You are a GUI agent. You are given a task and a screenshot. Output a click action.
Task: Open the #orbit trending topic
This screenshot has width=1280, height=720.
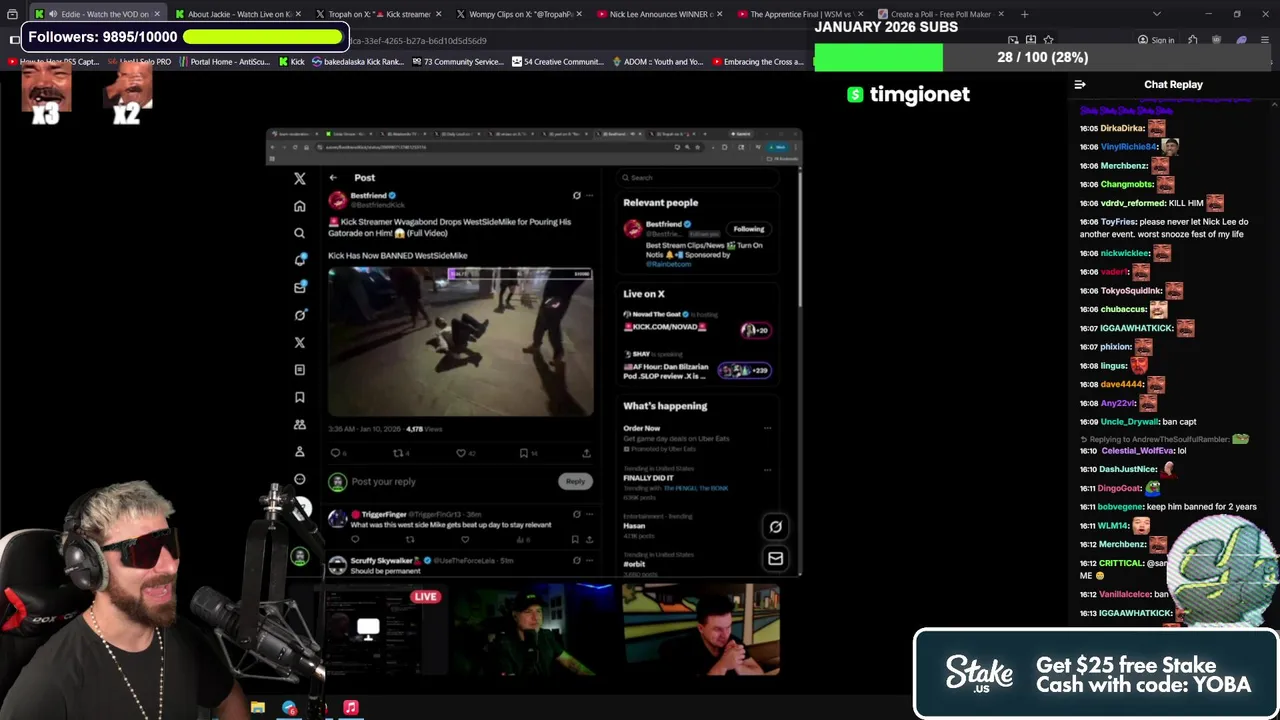click(635, 565)
